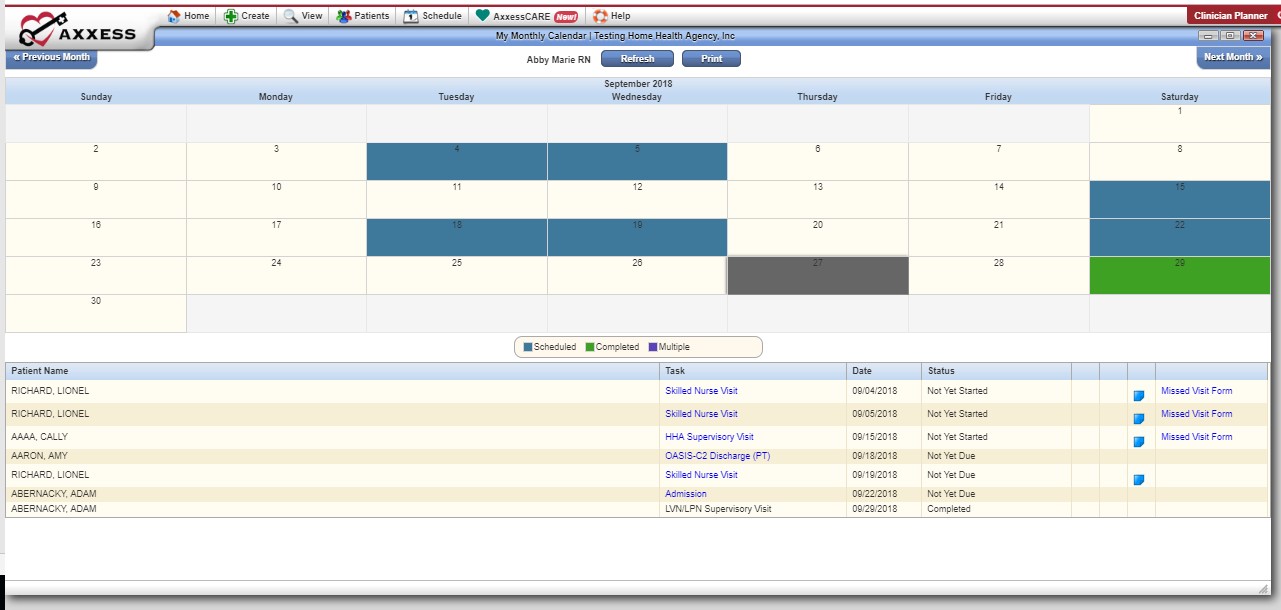This screenshot has width=1281, height=610.
Task: Click the blue note icon for 09/04/2018 visit
Action: 1138,396
